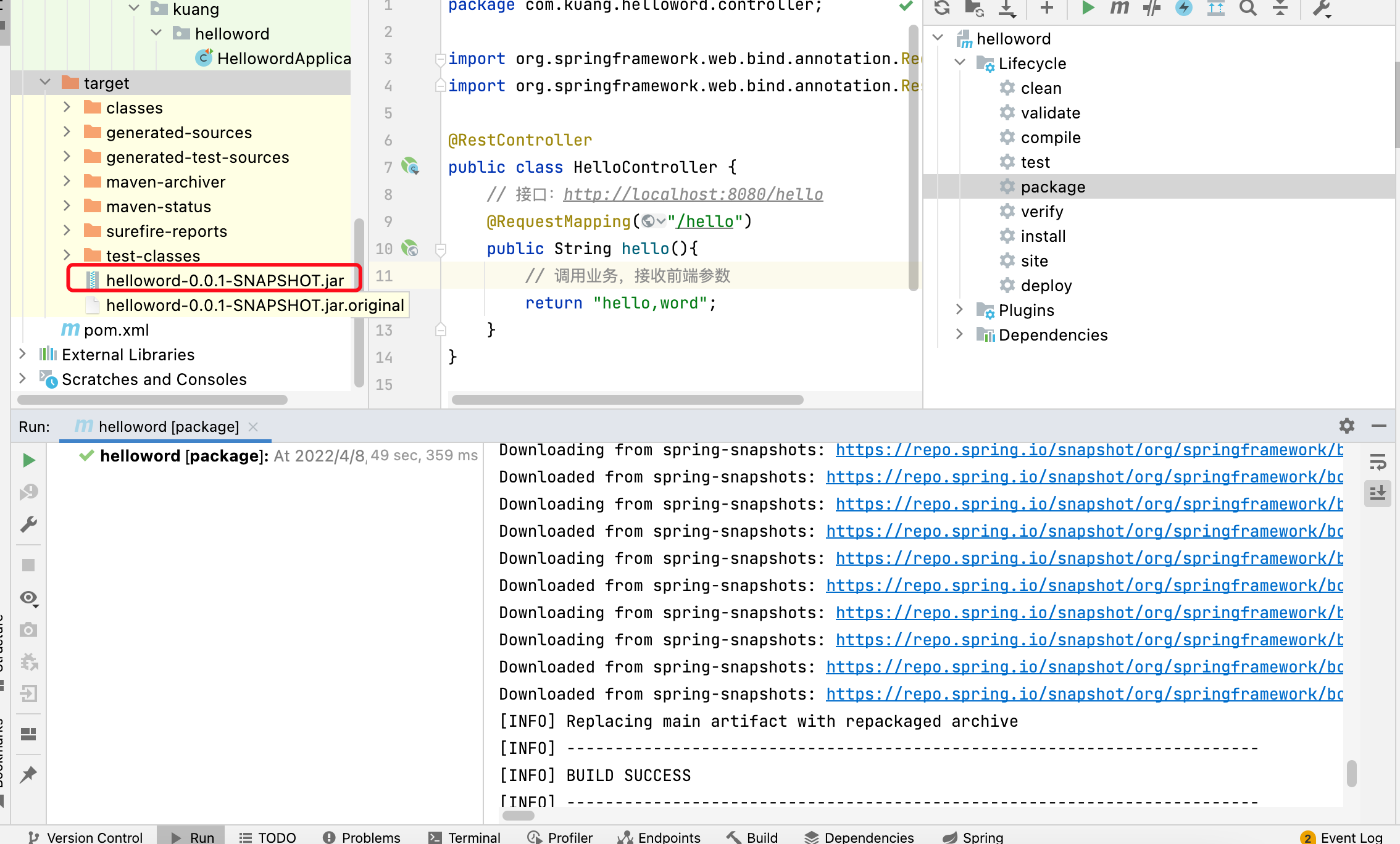Screen dimensions: 1400x844
Task: Click Scroll to End icon in console
Action: point(1377,493)
